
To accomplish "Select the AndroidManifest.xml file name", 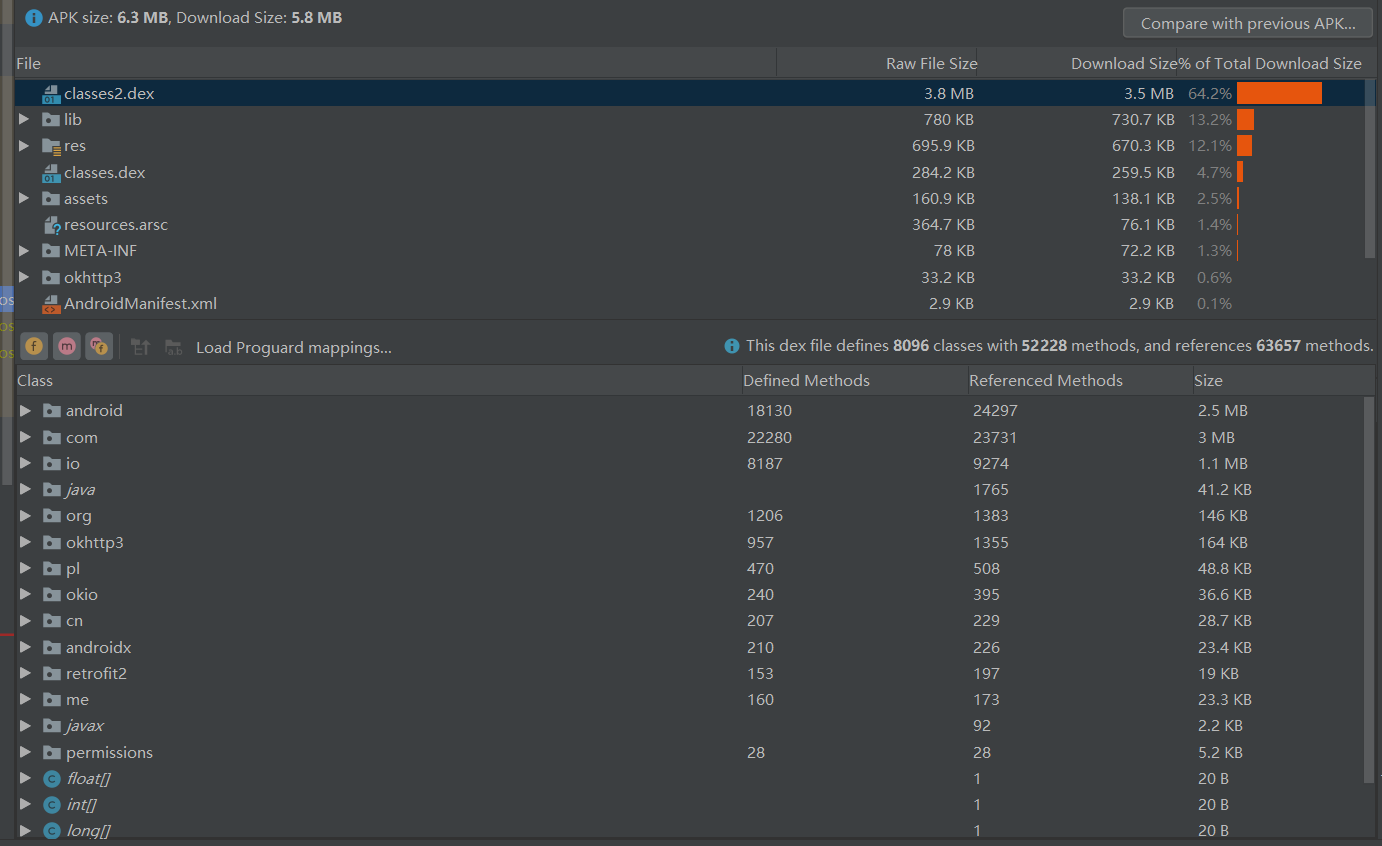I will click(x=140, y=304).
